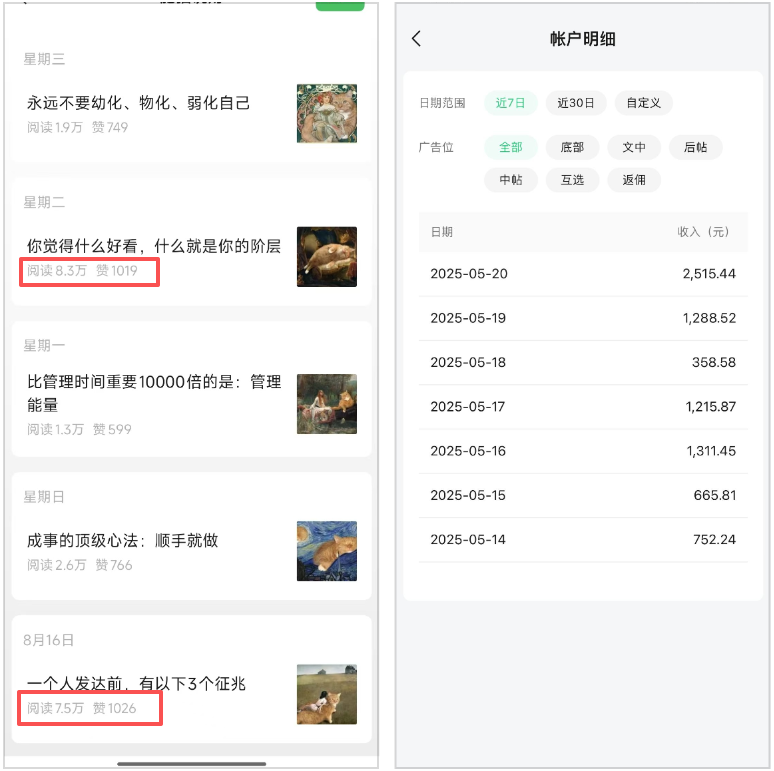Tap income amount 1,311.45
The height and width of the screenshot is (771, 774).
point(711,451)
